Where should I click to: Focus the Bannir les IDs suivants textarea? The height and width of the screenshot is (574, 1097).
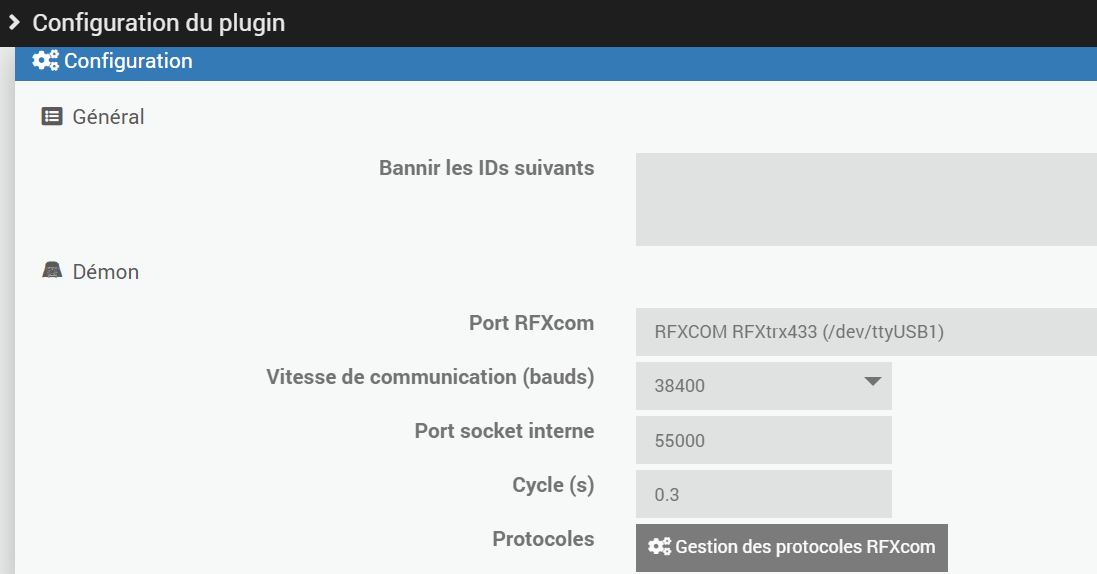coord(866,200)
